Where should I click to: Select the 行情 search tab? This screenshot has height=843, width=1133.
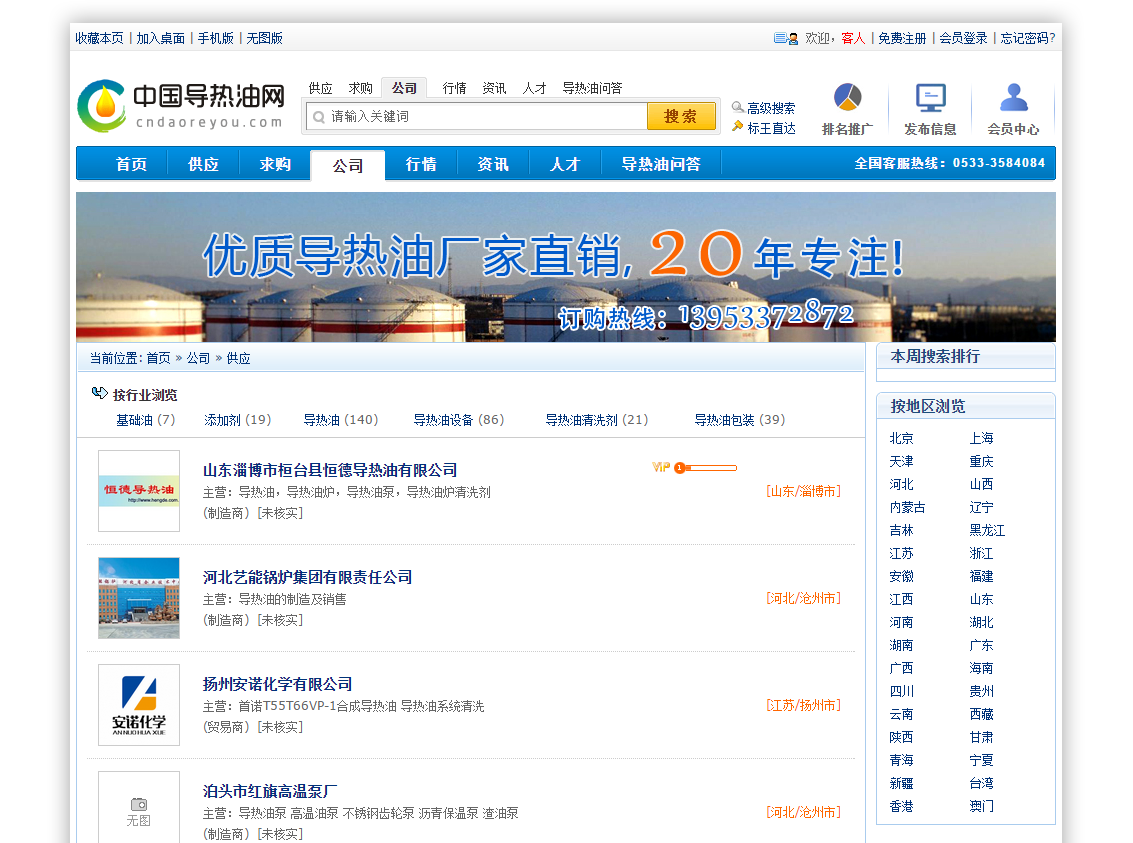(455, 88)
